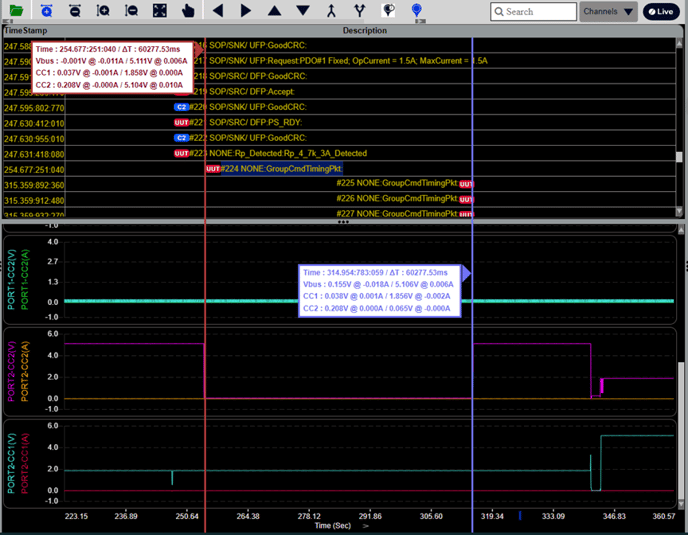Select the hand pan tool
This screenshot has width=688, height=535.
pos(188,11)
